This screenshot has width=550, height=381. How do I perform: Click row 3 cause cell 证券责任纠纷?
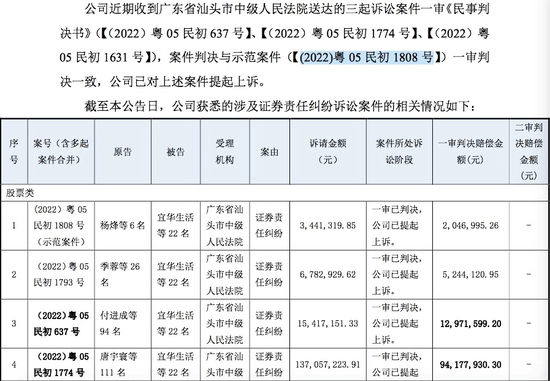(269, 323)
